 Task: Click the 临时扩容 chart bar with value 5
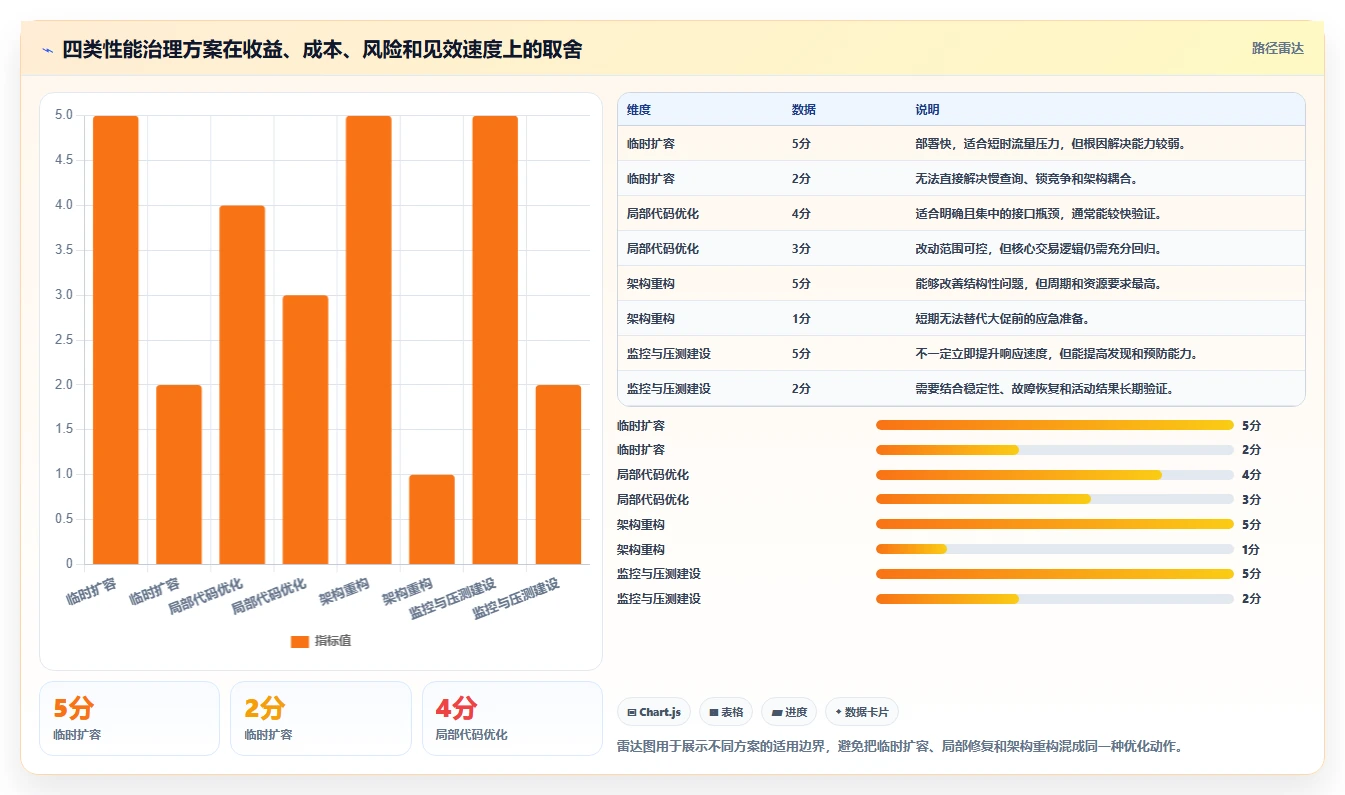[x=116, y=340]
